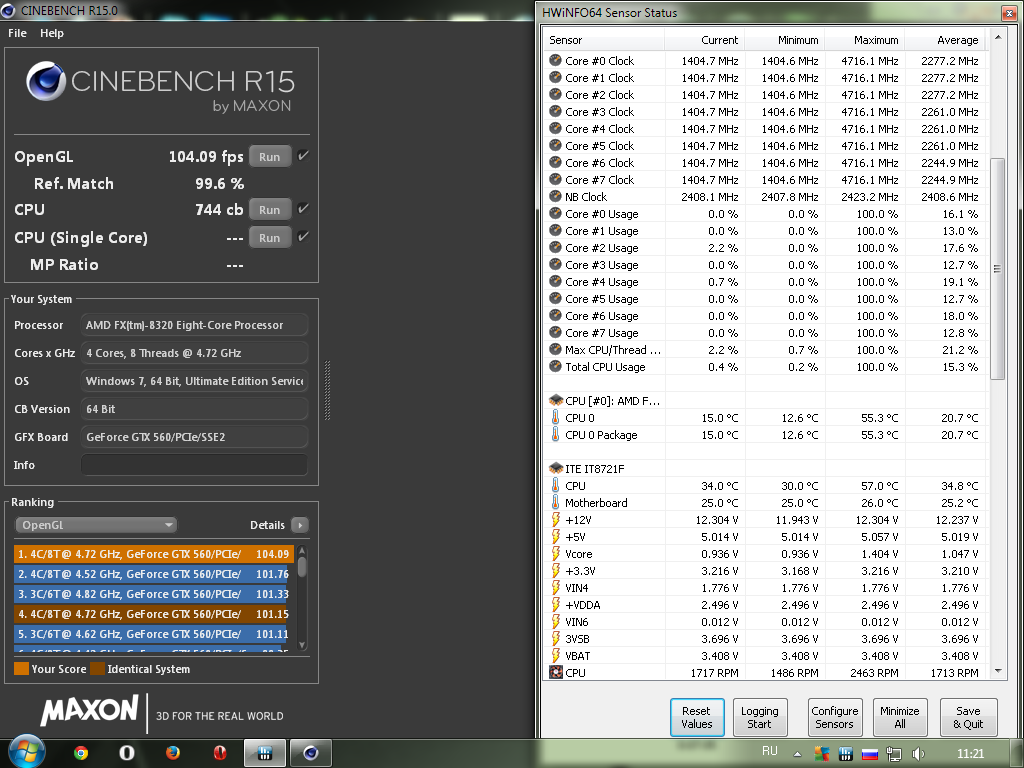1024x768 pixels.
Task: Click the Sensor column header
Action: pyautogui.click(x=604, y=40)
